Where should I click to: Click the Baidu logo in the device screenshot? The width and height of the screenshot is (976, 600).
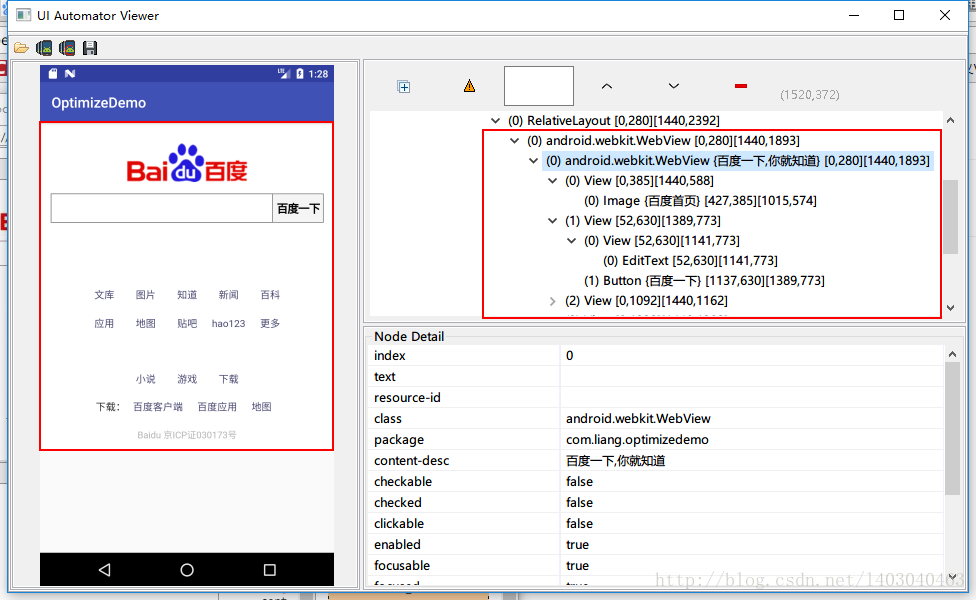(187, 164)
